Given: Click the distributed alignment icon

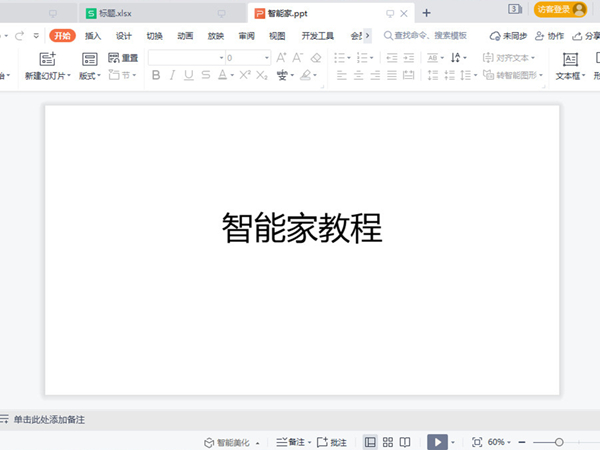Looking at the screenshot, I should (x=409, y=75).
